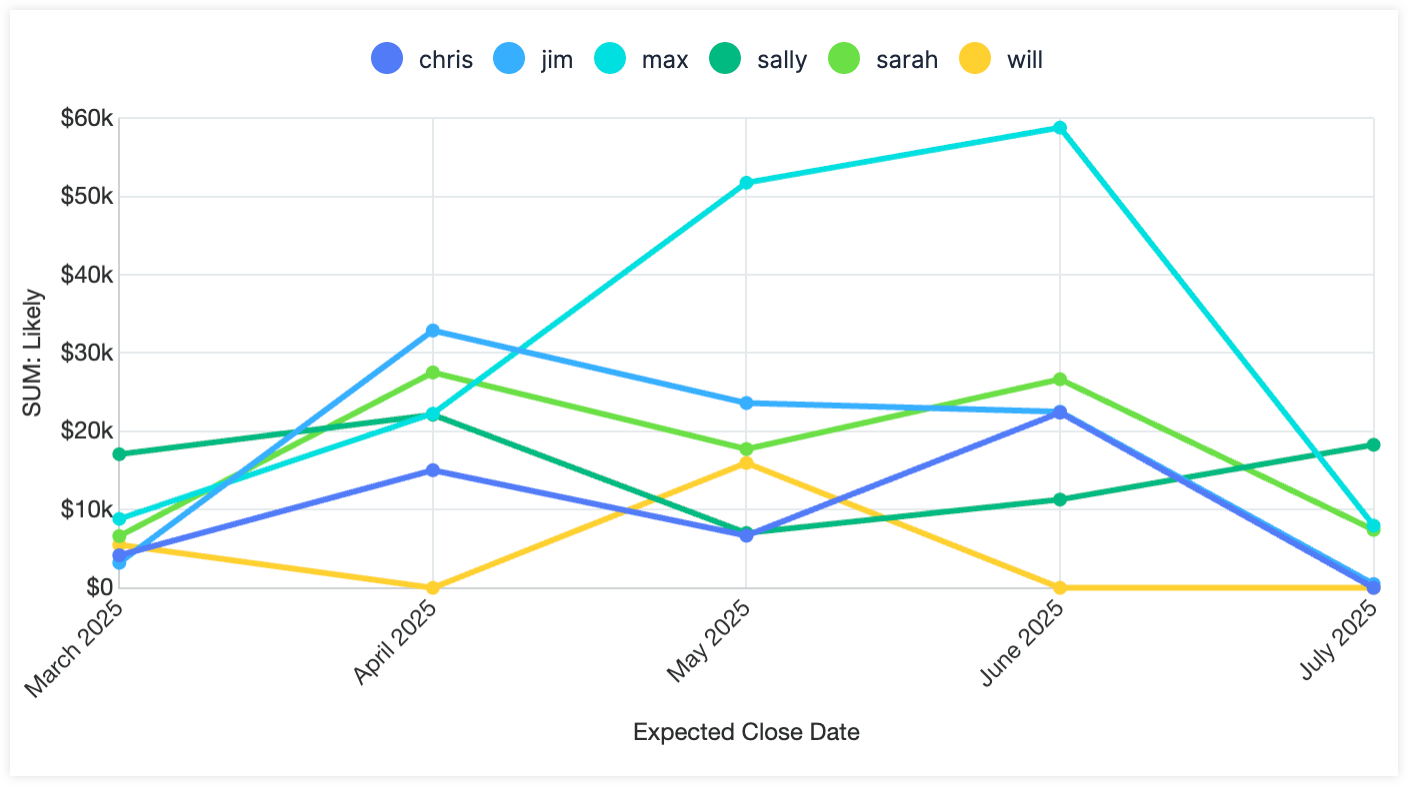Select sarah's June 2025 data point
1408x786 pixels.
point(1060,380)
